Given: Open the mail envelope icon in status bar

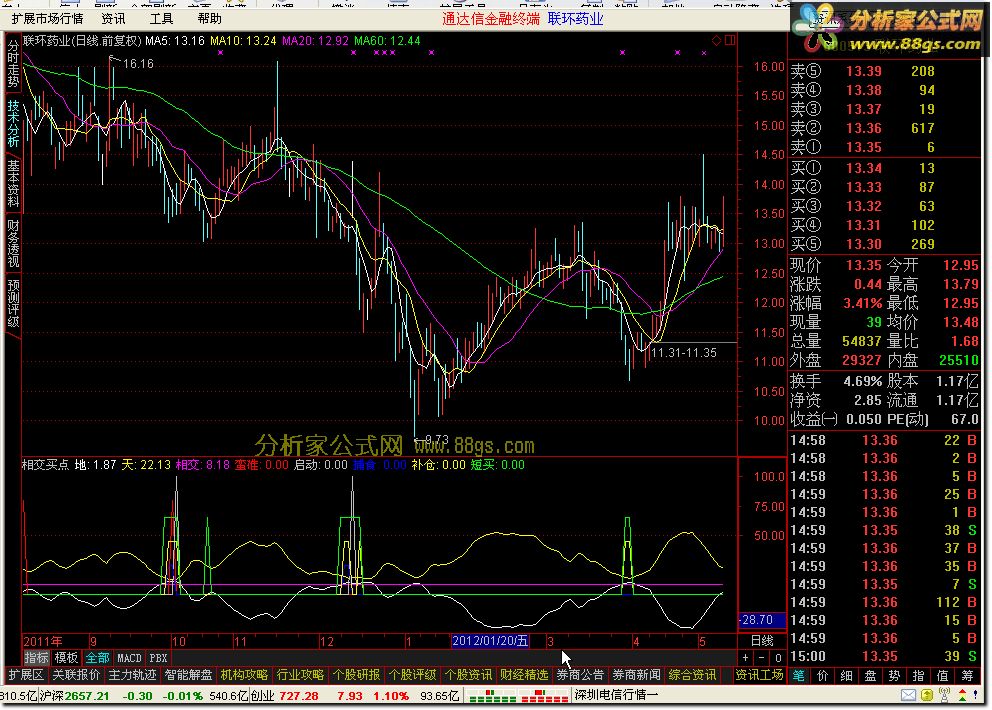Looking at the screenshot, I should [908, 695].
